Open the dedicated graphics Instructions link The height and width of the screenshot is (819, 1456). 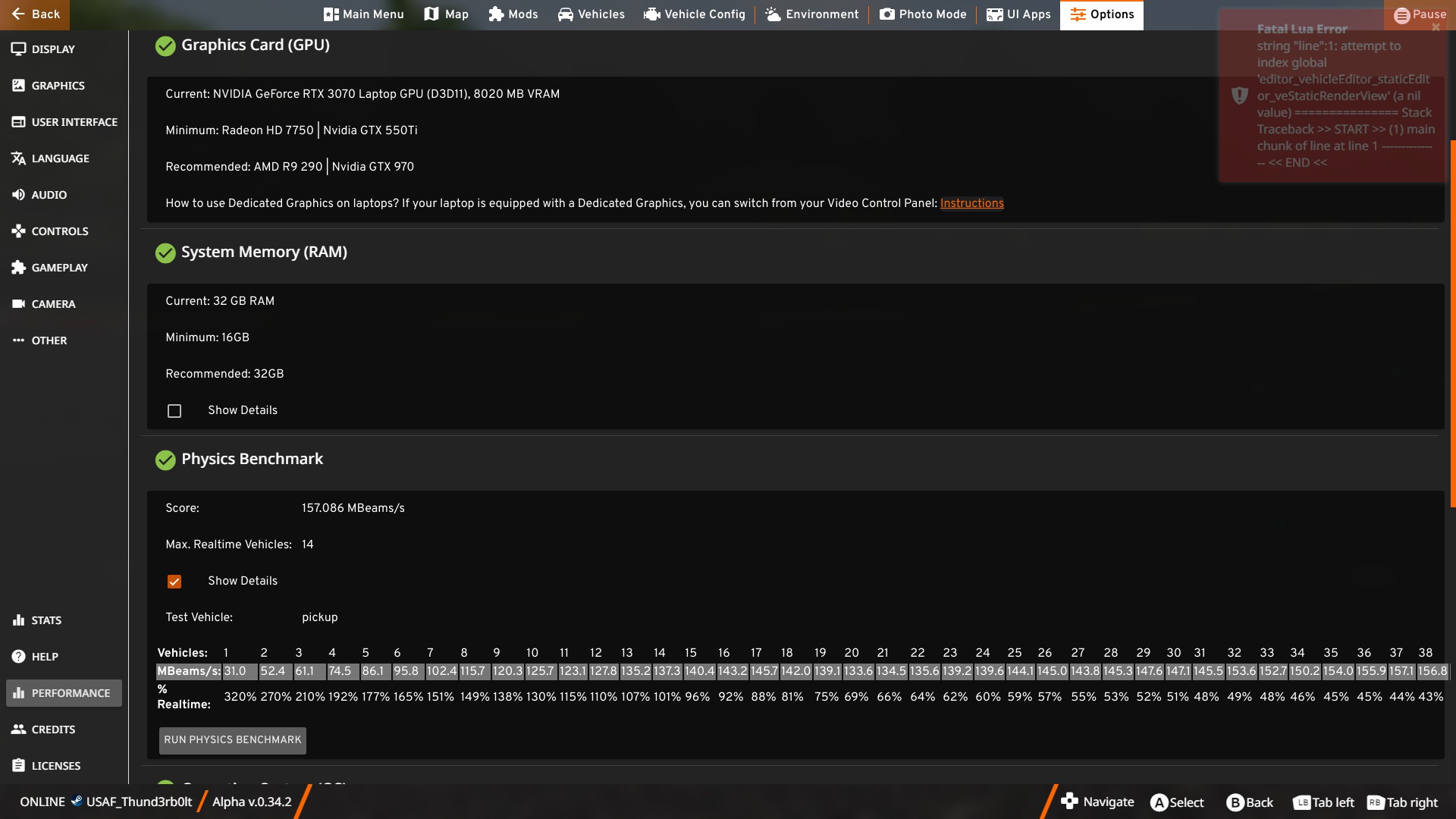pyautogui.click(x=971, y=203)
